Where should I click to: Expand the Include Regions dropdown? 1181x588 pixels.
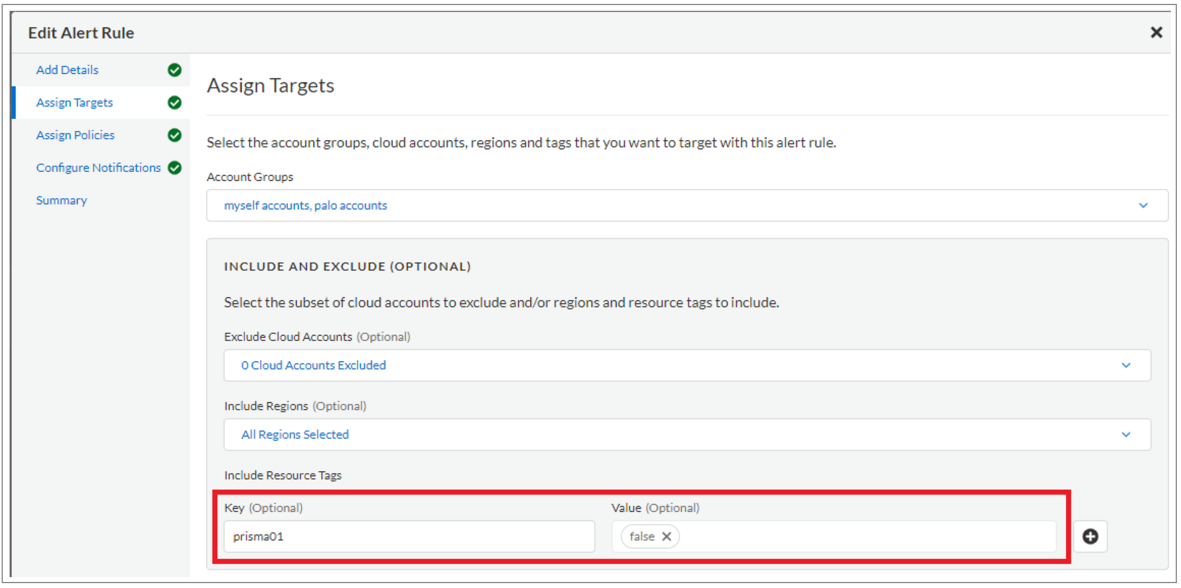[1126, 435]
